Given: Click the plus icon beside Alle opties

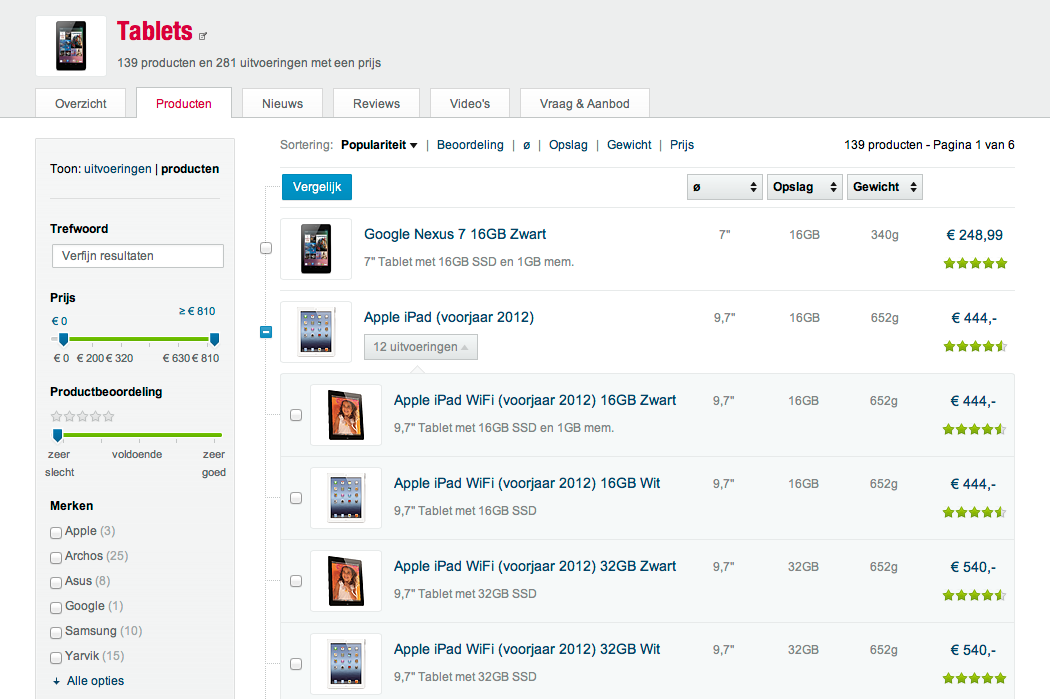Looking at the screenshot, I should pyautogui.click(x=56, y=681).
